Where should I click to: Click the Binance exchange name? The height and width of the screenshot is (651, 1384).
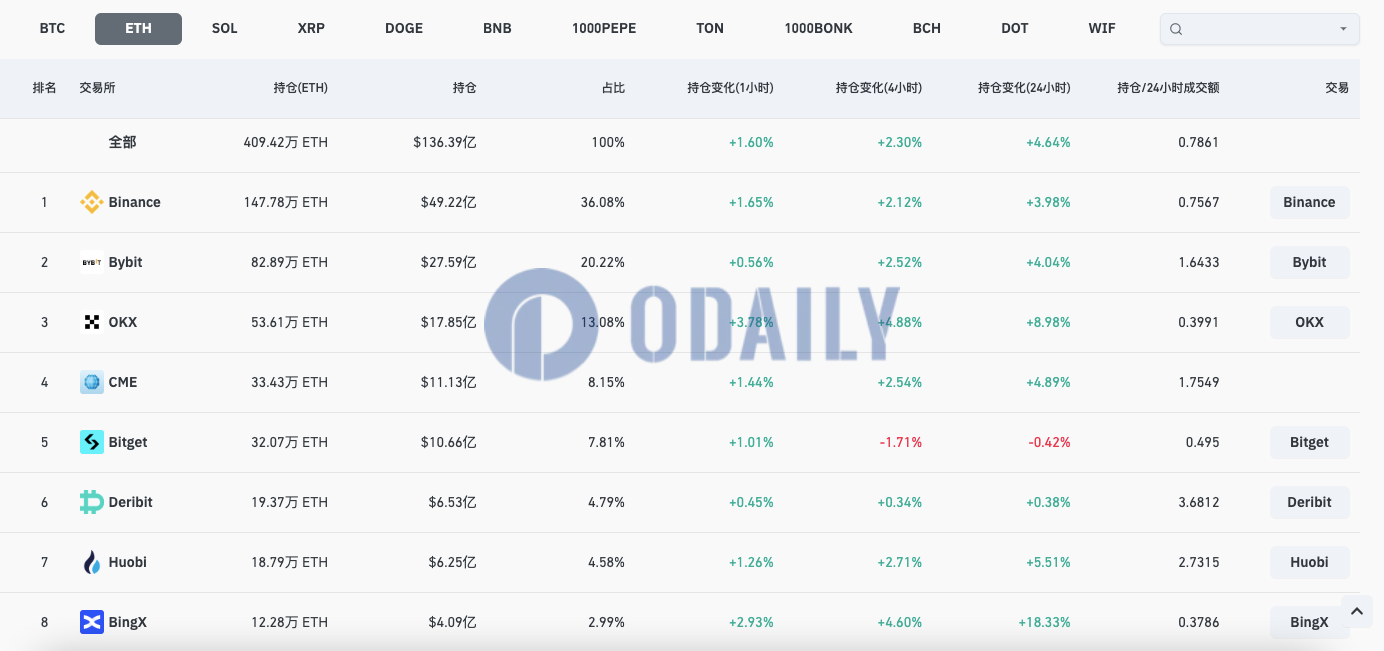coord(134,202)
